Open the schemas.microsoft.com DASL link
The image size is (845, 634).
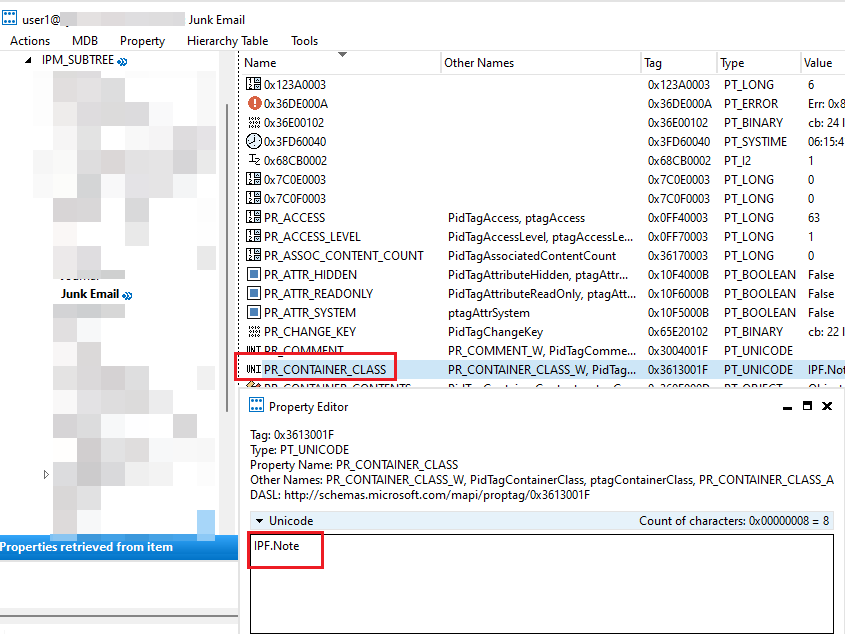pyautogui.click(x=441, y=494)
